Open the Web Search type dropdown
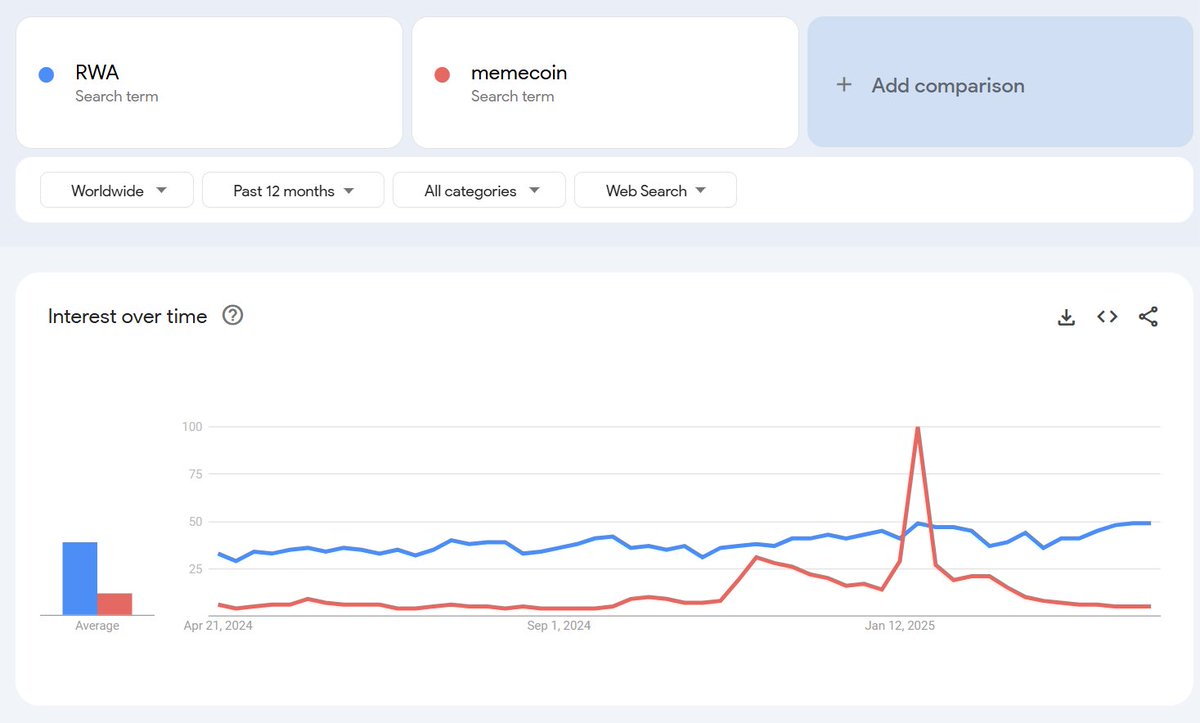This screenshot has height=723, width=1200. (655, 190)
